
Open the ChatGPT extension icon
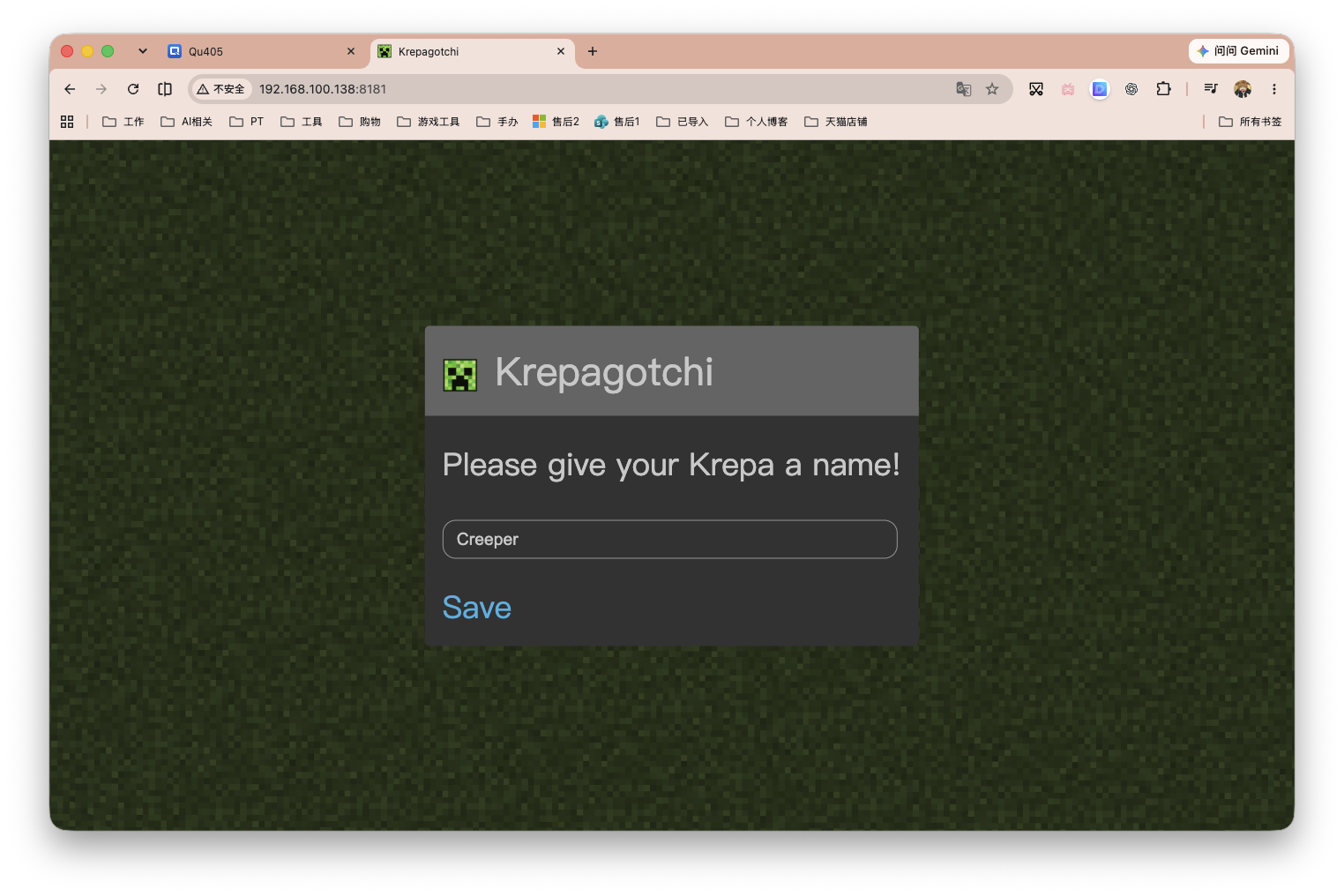pos(1131,89)
